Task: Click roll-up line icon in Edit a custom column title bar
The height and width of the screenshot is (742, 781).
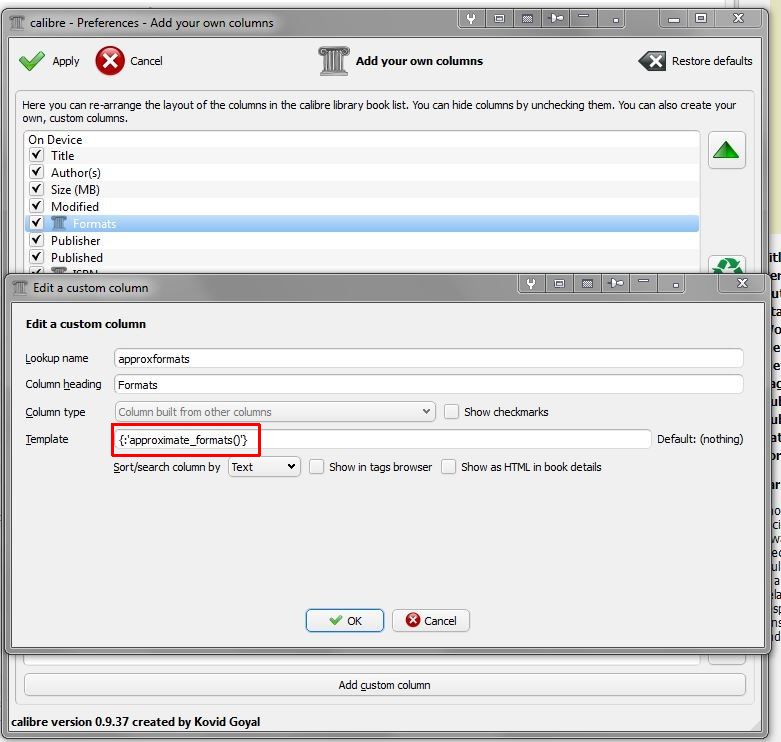Action: pyautogui.click(x=644, y=282)
